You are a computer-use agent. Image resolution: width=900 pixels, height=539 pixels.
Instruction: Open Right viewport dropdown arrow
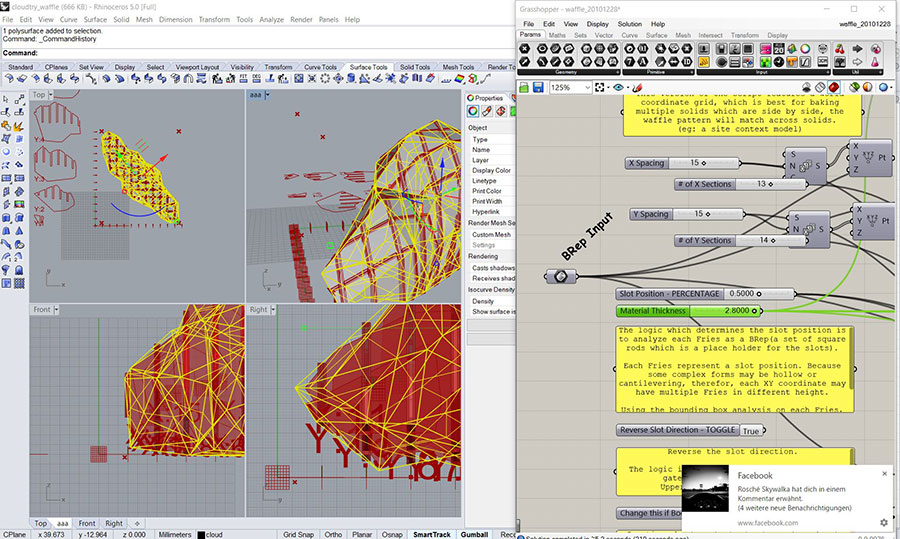pos(273,309)
